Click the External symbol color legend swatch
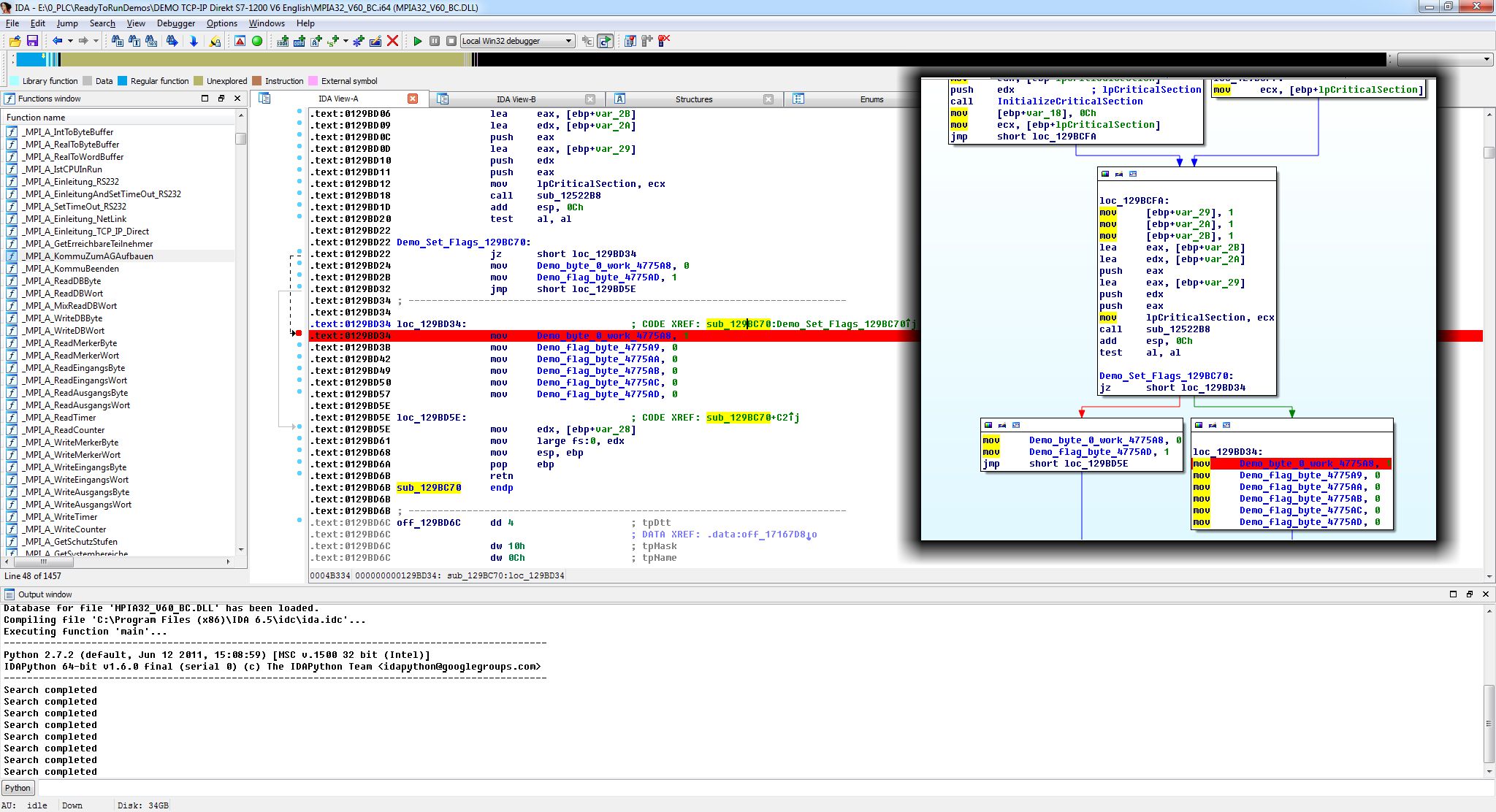Screen dimensions: 1496x812 tap(313, 81)
